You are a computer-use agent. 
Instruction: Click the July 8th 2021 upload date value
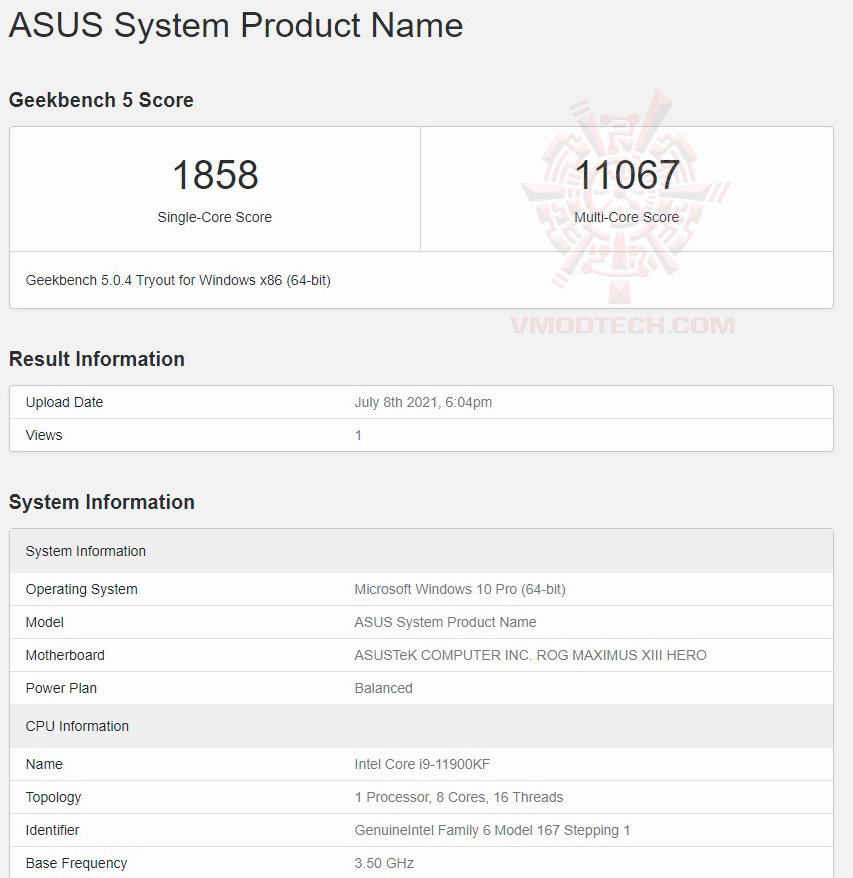[423, 402]
